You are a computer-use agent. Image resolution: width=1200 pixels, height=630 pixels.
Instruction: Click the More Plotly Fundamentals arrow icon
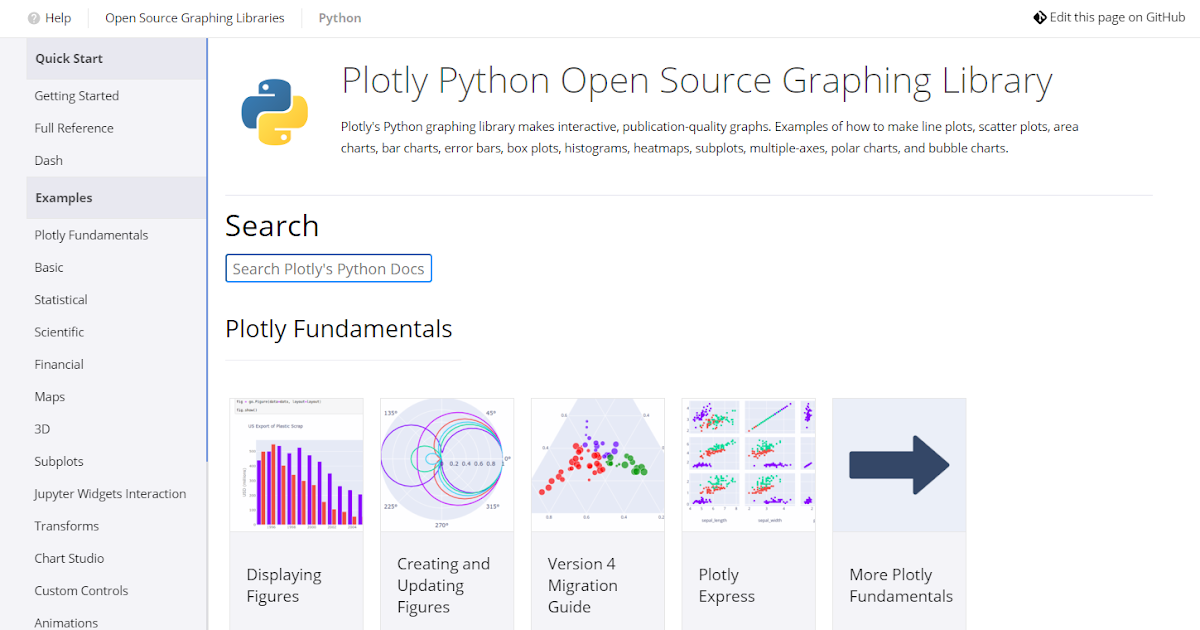(x=899, y=465)
